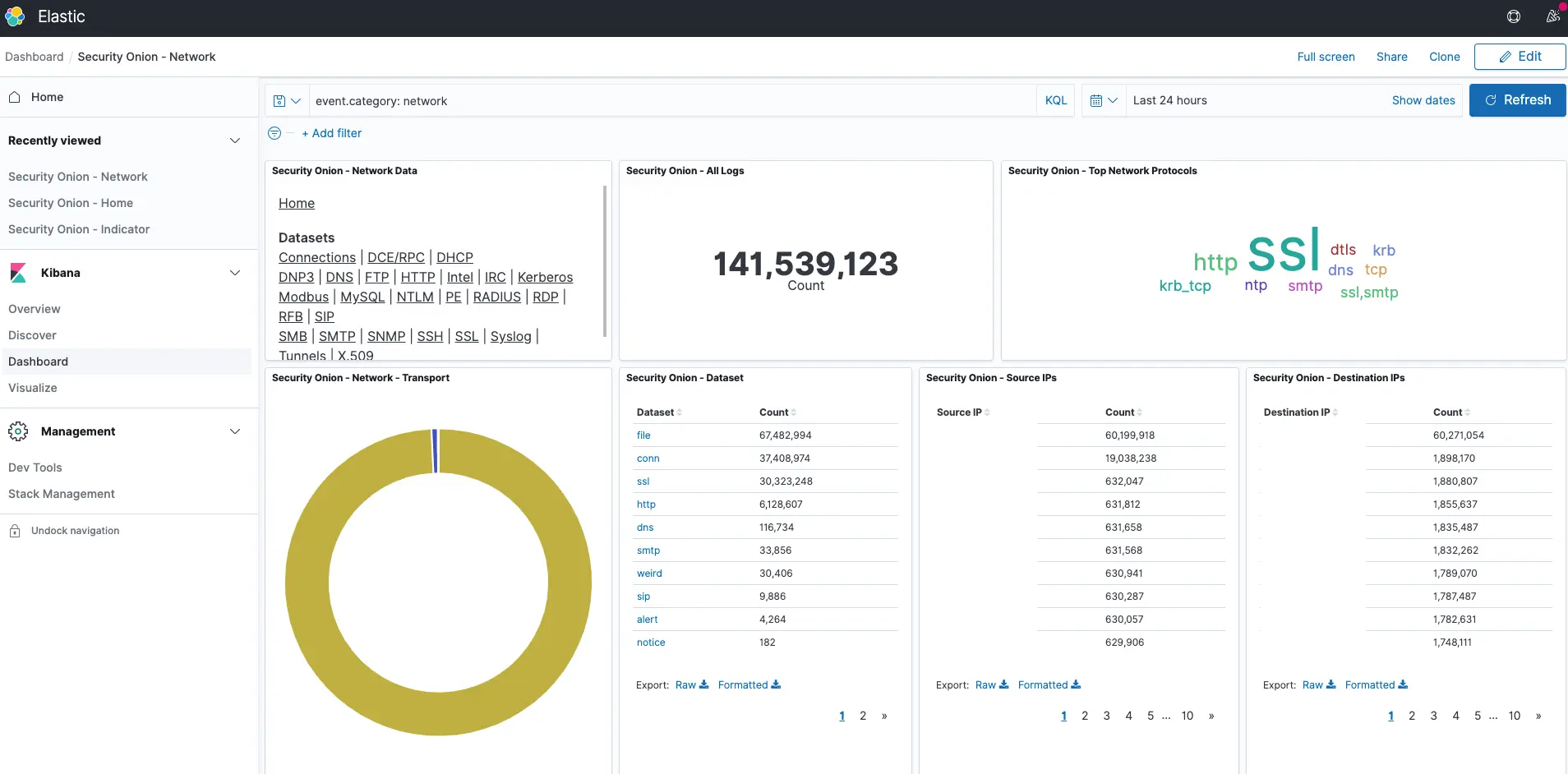Screen dimensions: 1568x774
Task: Sort Destination IPs table by Count arrow
Action: tap(1467, 412)
